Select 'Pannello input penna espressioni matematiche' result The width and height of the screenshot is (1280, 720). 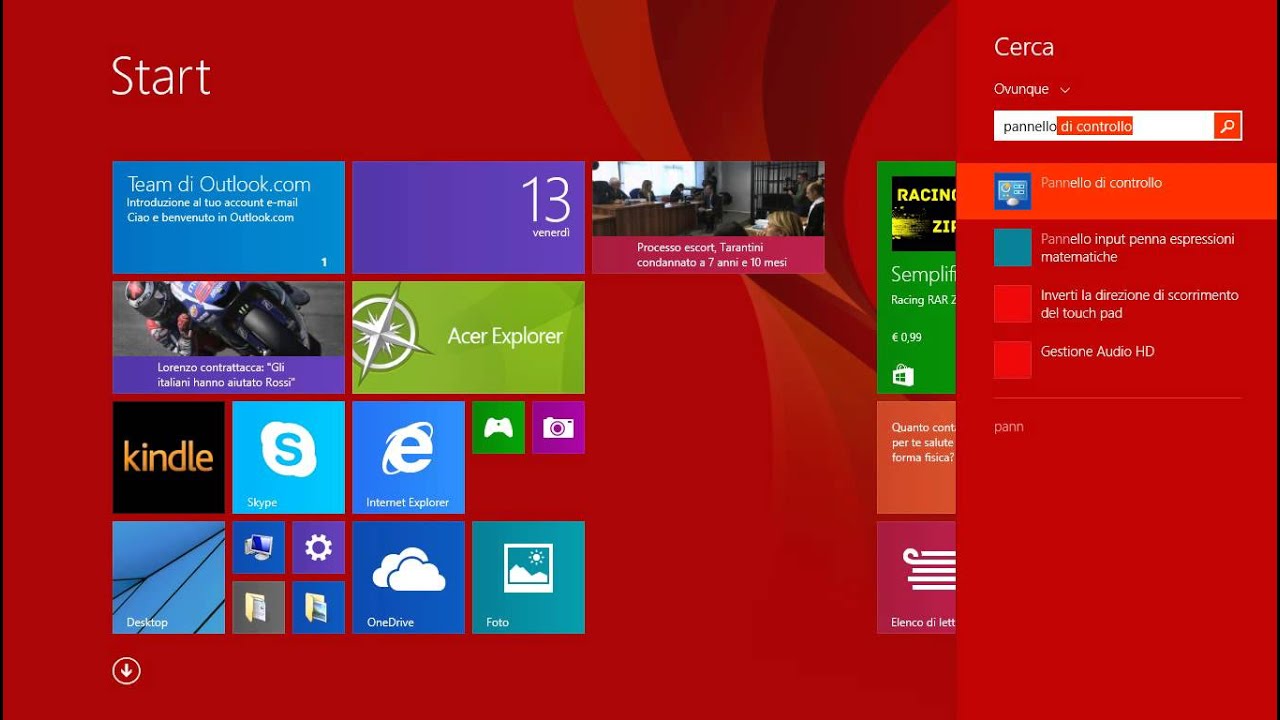[1138, 248]
